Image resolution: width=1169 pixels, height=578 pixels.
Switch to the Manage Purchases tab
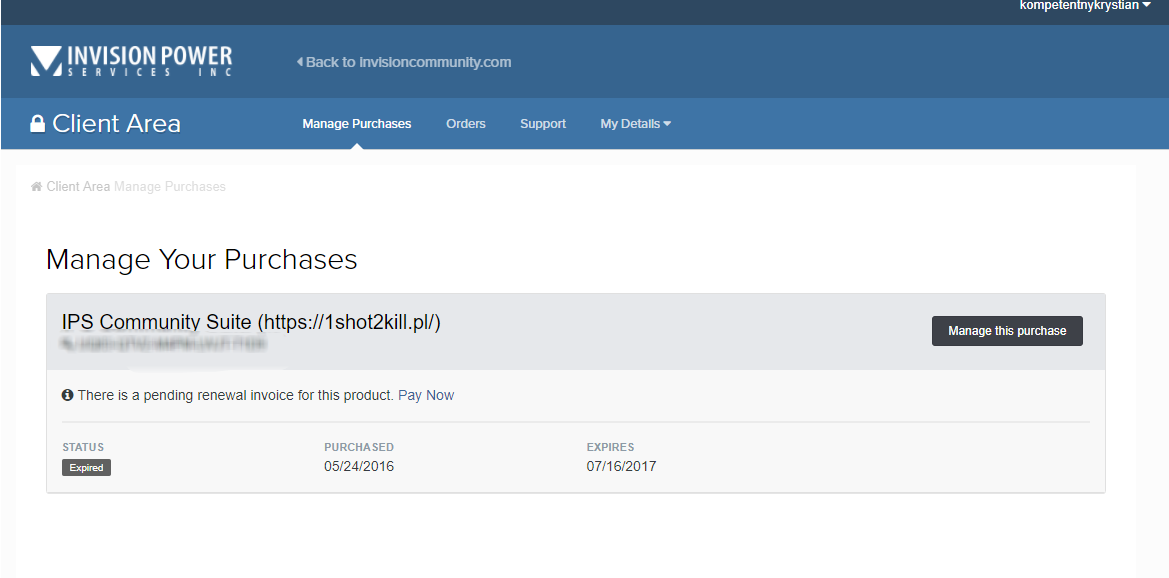pos(357,124)
